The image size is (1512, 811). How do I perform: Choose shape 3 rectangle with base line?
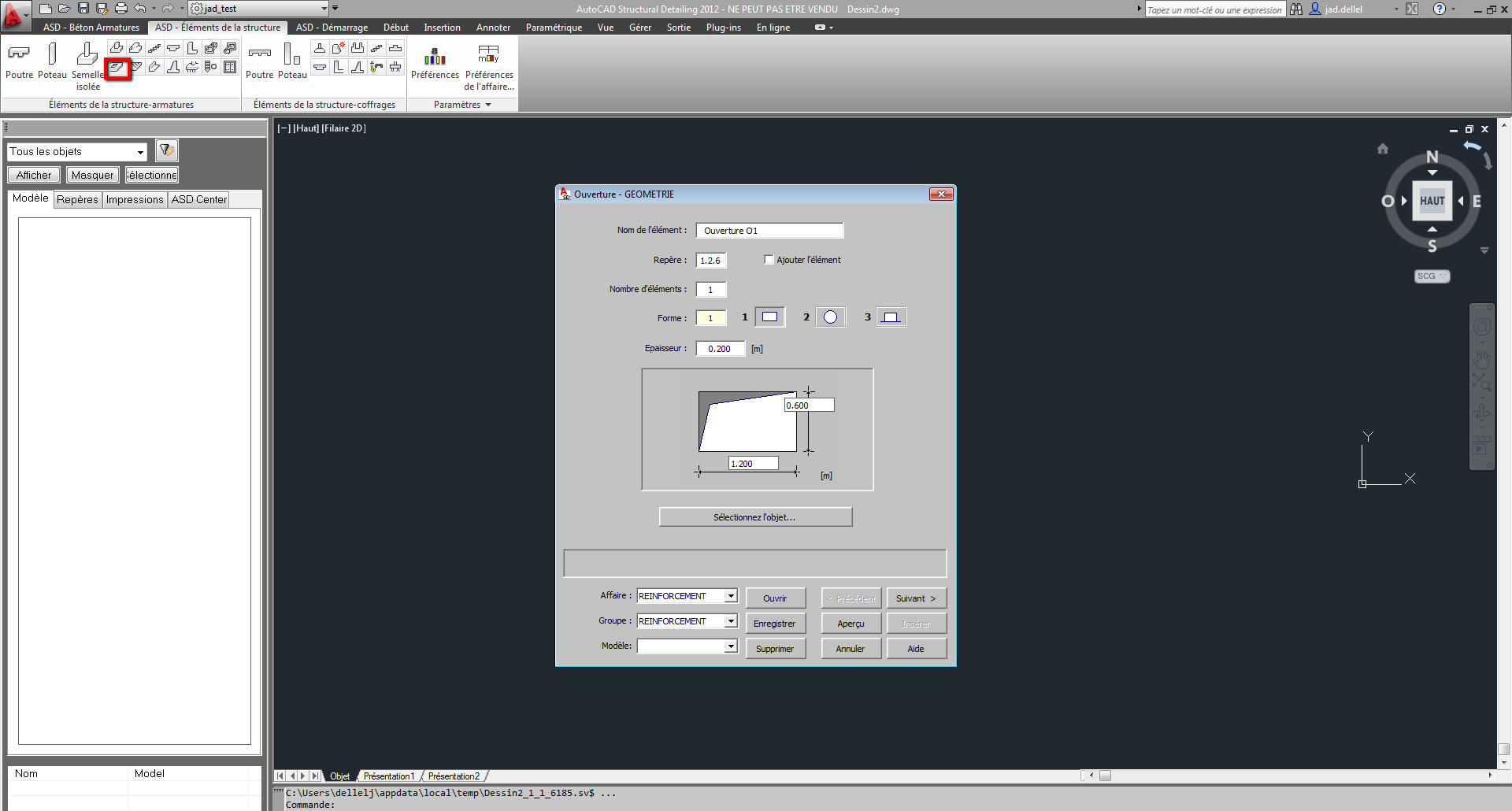click(891, 317)
